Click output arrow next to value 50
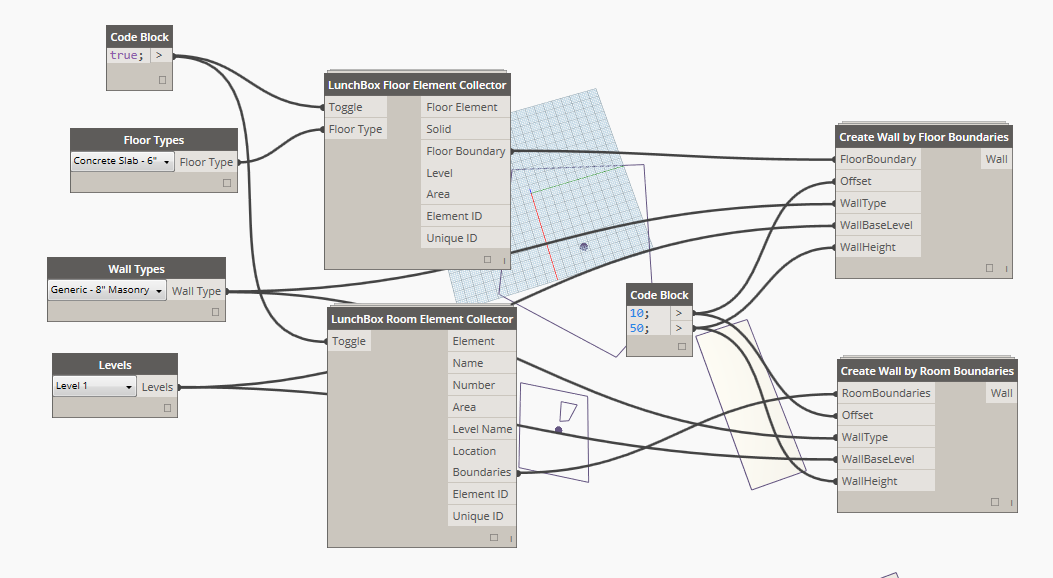This screenshot has width=1053, height=578. (x=679, y=328)
